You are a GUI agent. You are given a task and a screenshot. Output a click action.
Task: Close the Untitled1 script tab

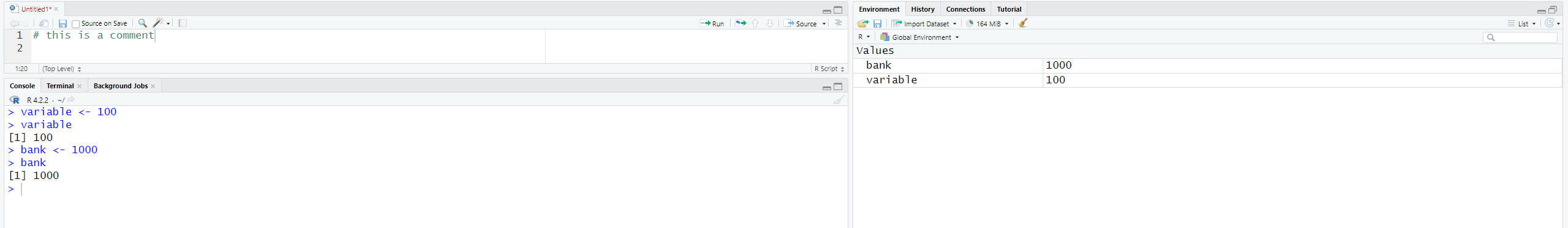click(56, 9)
